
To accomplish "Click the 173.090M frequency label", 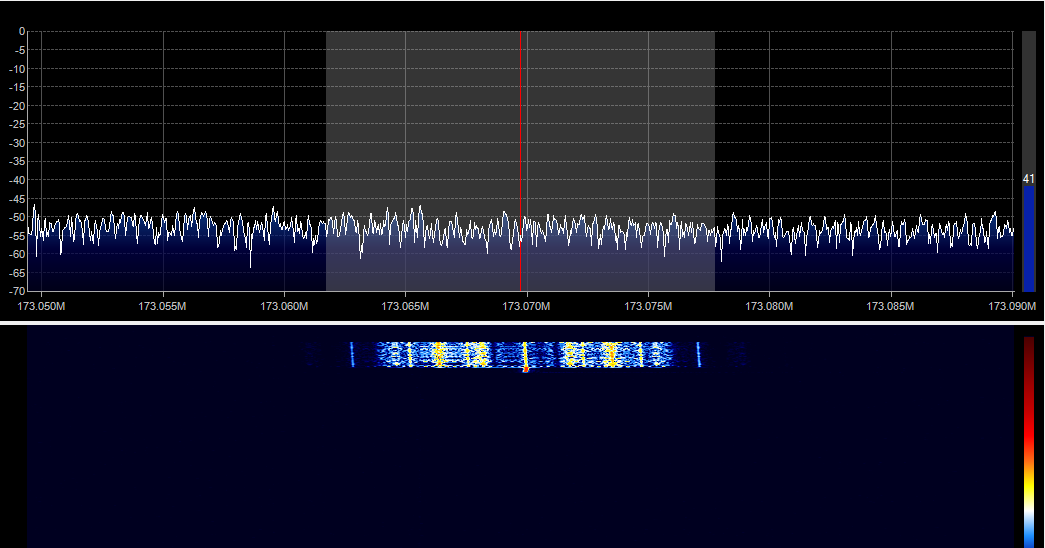I will [1012, 306].
